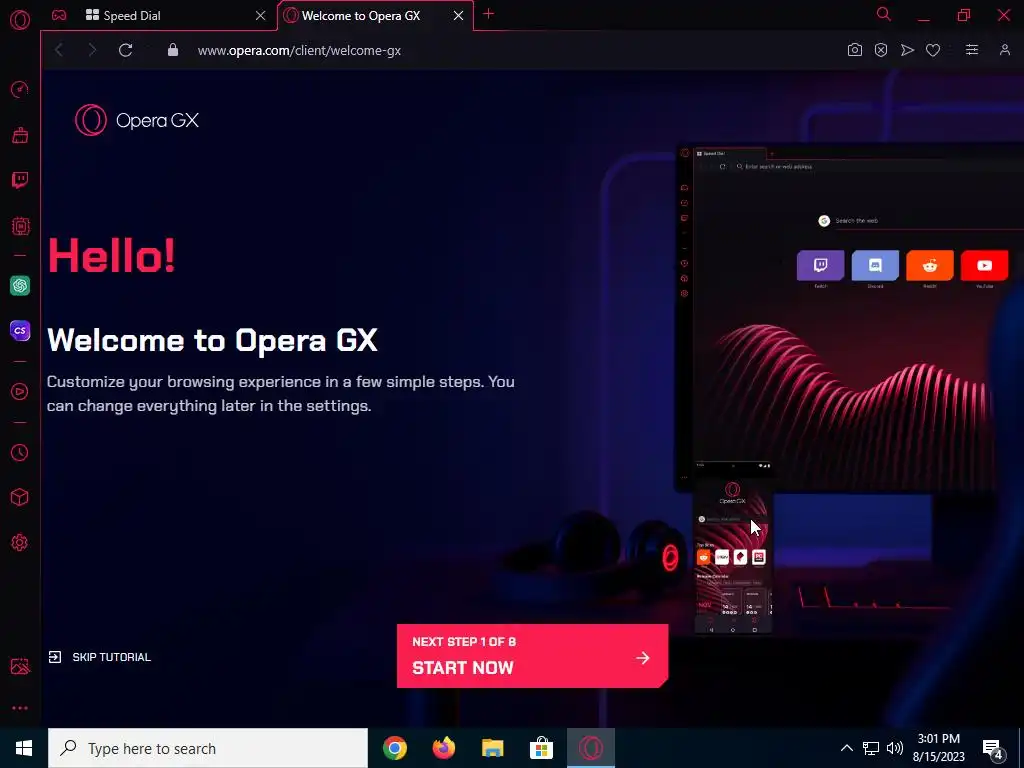Launch Firefox from taskbar

[x=443, y=748]
